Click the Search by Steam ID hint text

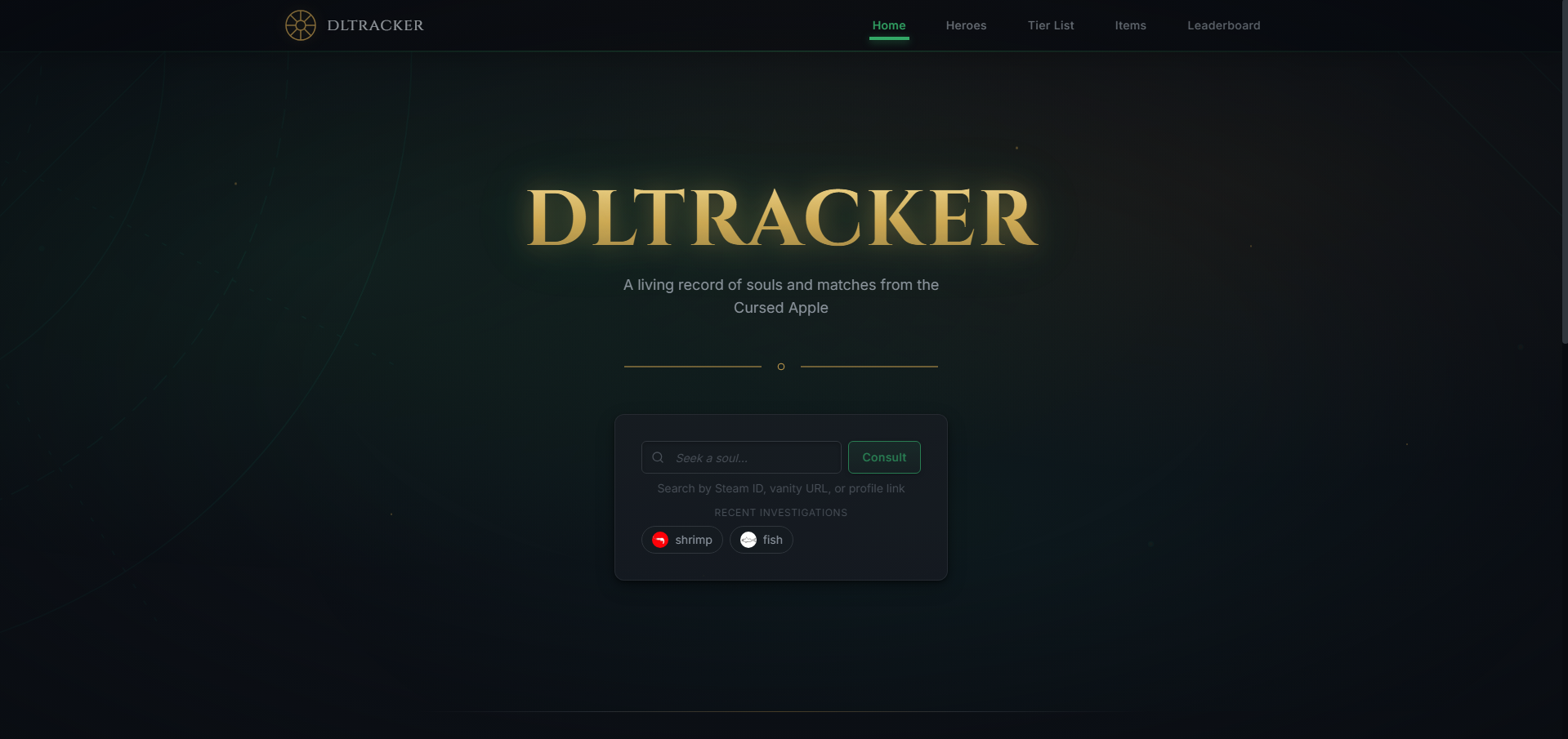coord(780,488)
